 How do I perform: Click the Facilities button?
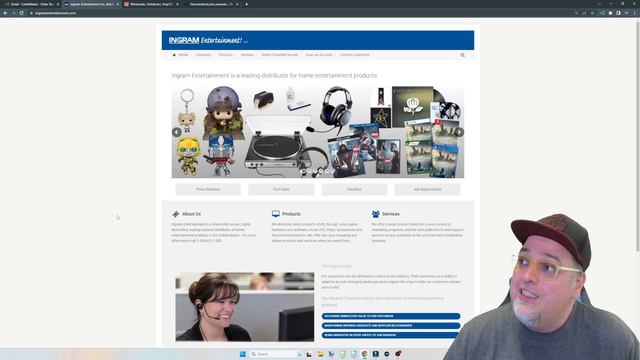click(x=354, y=189)
